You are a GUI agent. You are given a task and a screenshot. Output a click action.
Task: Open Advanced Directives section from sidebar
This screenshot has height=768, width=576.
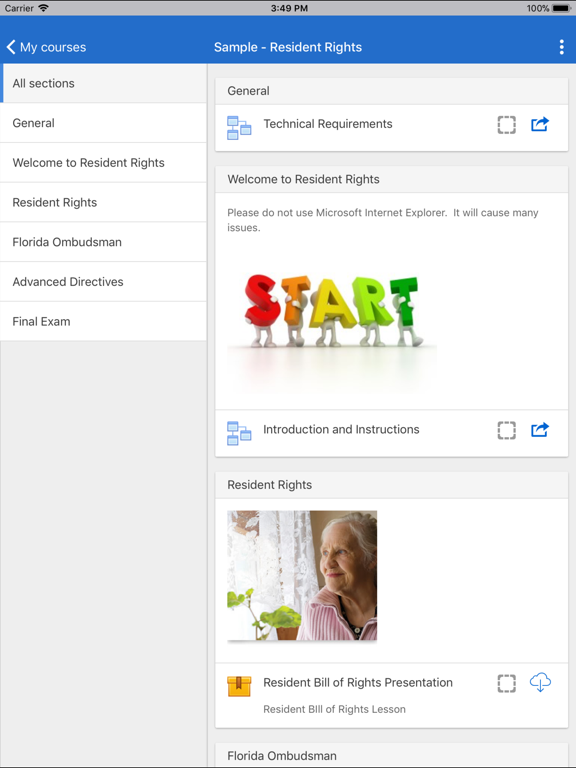tap(103, 282)
